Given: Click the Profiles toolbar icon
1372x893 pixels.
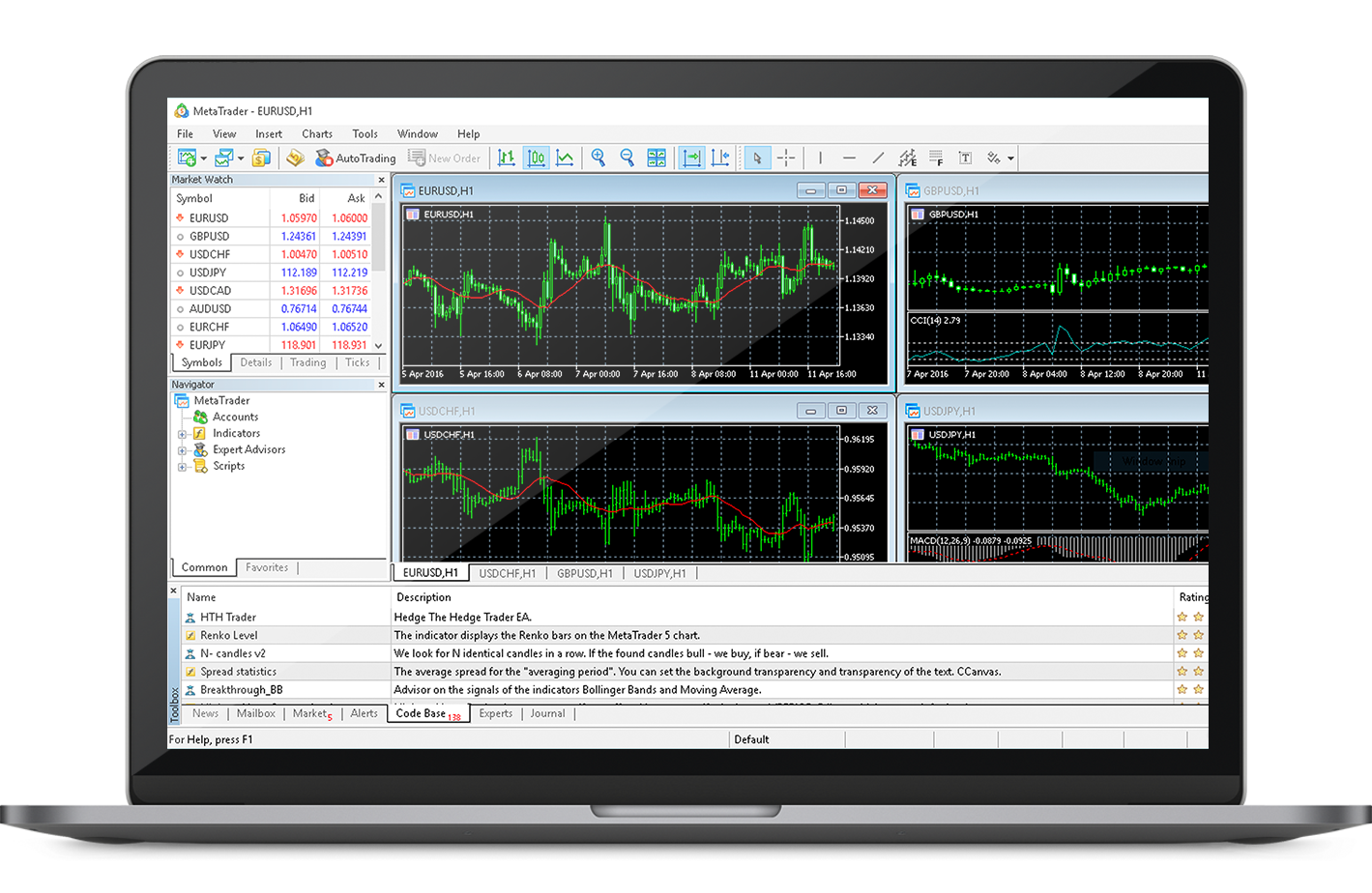Looking at the screenshot, I should [x=224, y=158].
